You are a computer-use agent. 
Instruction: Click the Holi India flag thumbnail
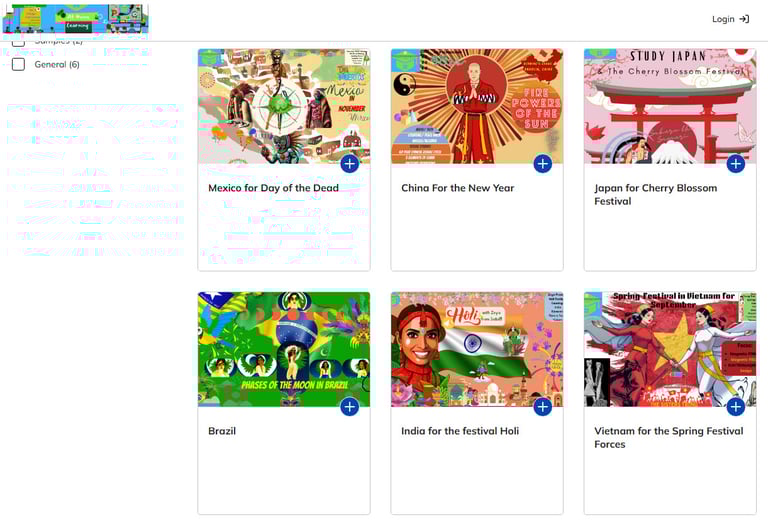pyautogui.click(x=477, y=349)
